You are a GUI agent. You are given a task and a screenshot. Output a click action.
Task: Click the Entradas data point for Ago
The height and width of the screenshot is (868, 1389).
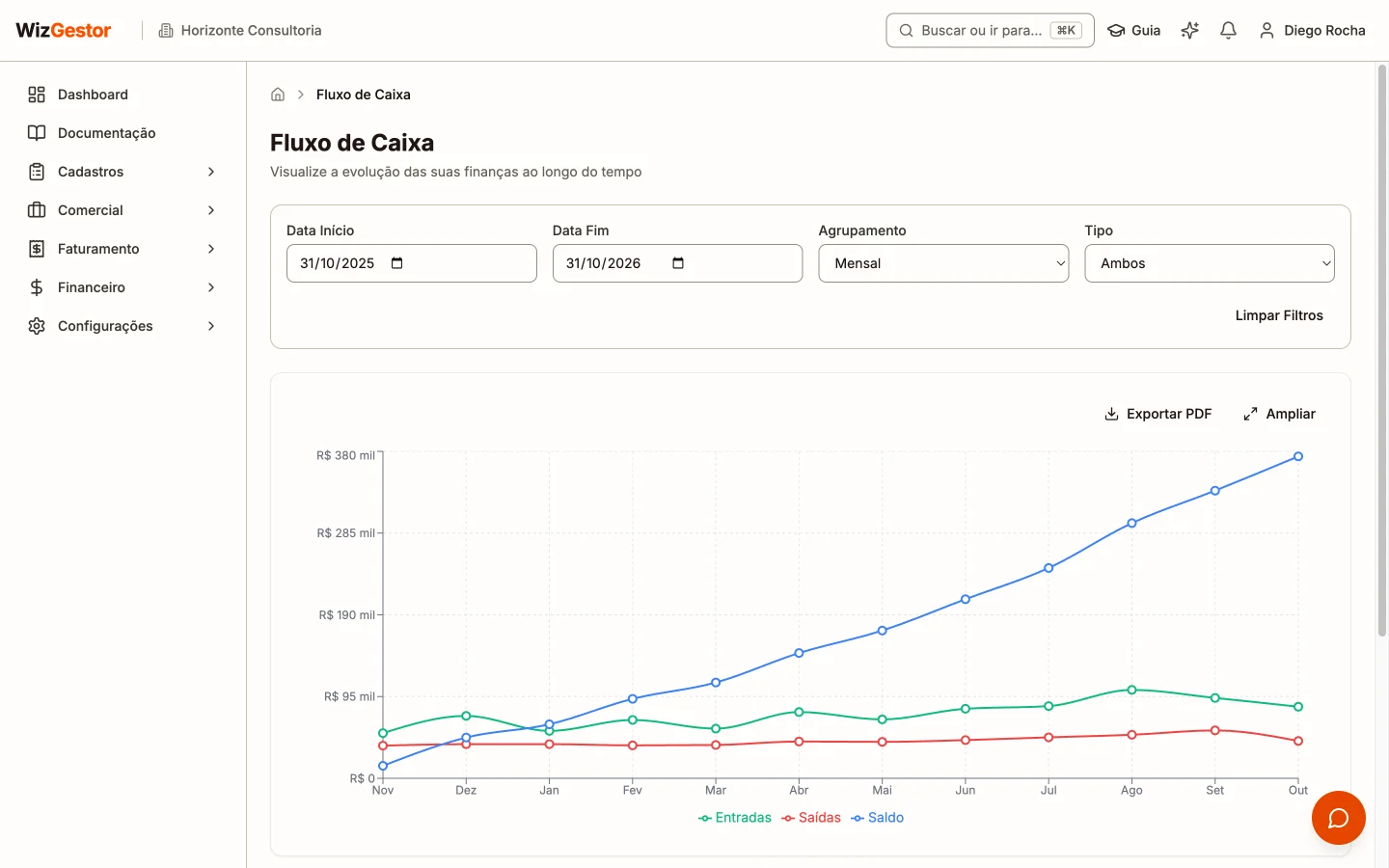pyautogui.click(x=1131, y=690)
